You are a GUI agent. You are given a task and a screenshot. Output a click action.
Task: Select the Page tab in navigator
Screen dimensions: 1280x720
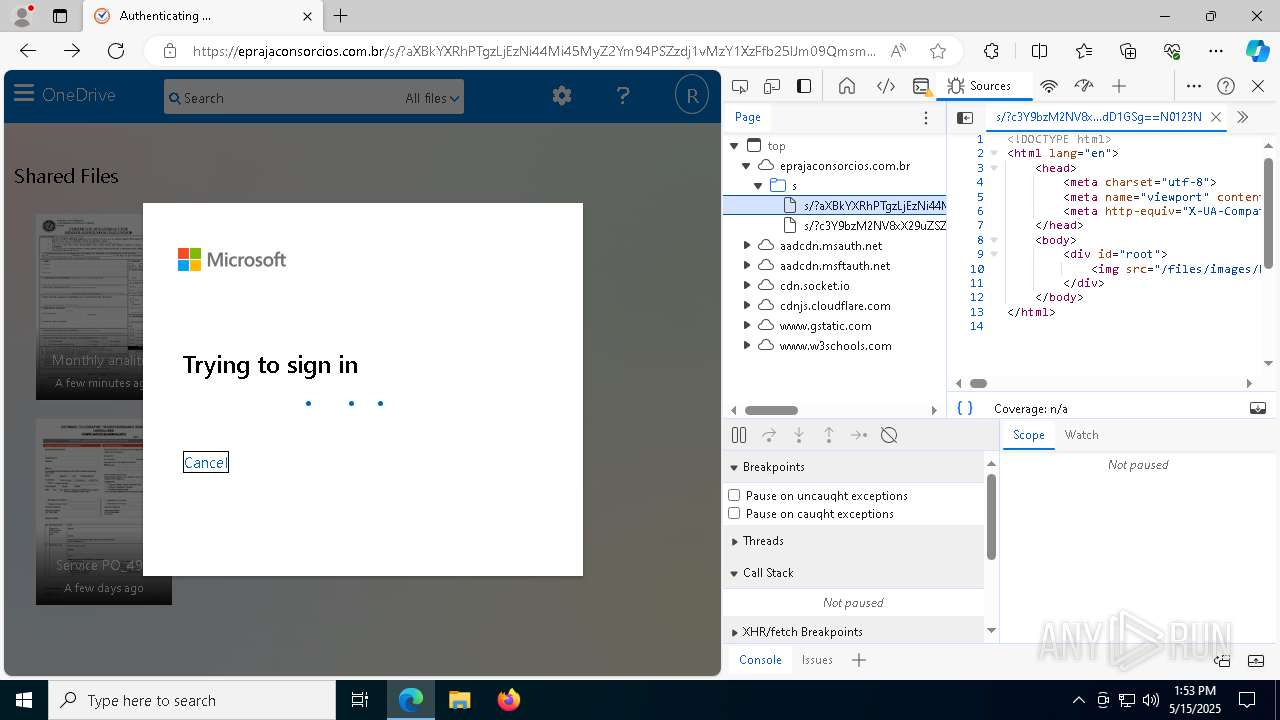point(748,117)
